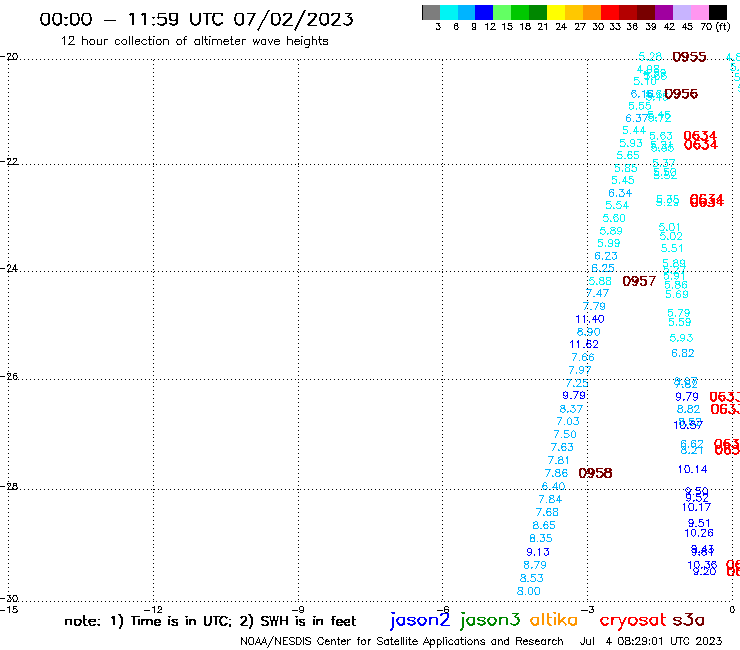Click the 8.35 wave height reading
Screen dimensions: 740x650
pos(541,538)
